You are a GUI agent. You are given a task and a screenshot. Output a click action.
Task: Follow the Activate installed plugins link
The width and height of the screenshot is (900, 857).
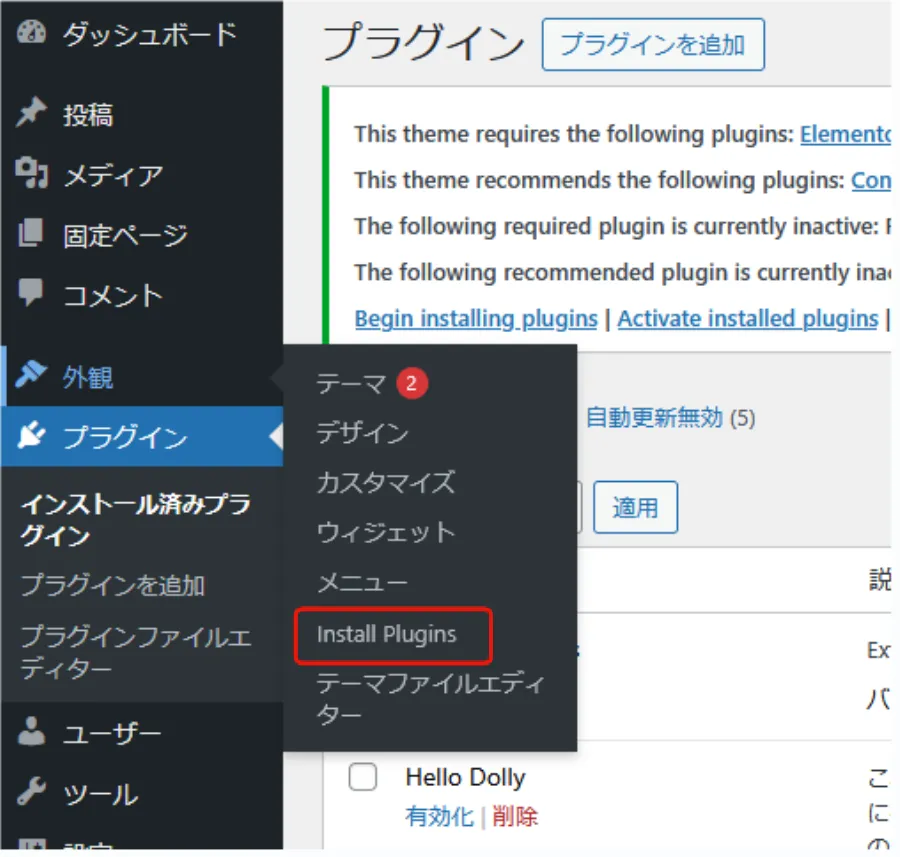point(747,319)
